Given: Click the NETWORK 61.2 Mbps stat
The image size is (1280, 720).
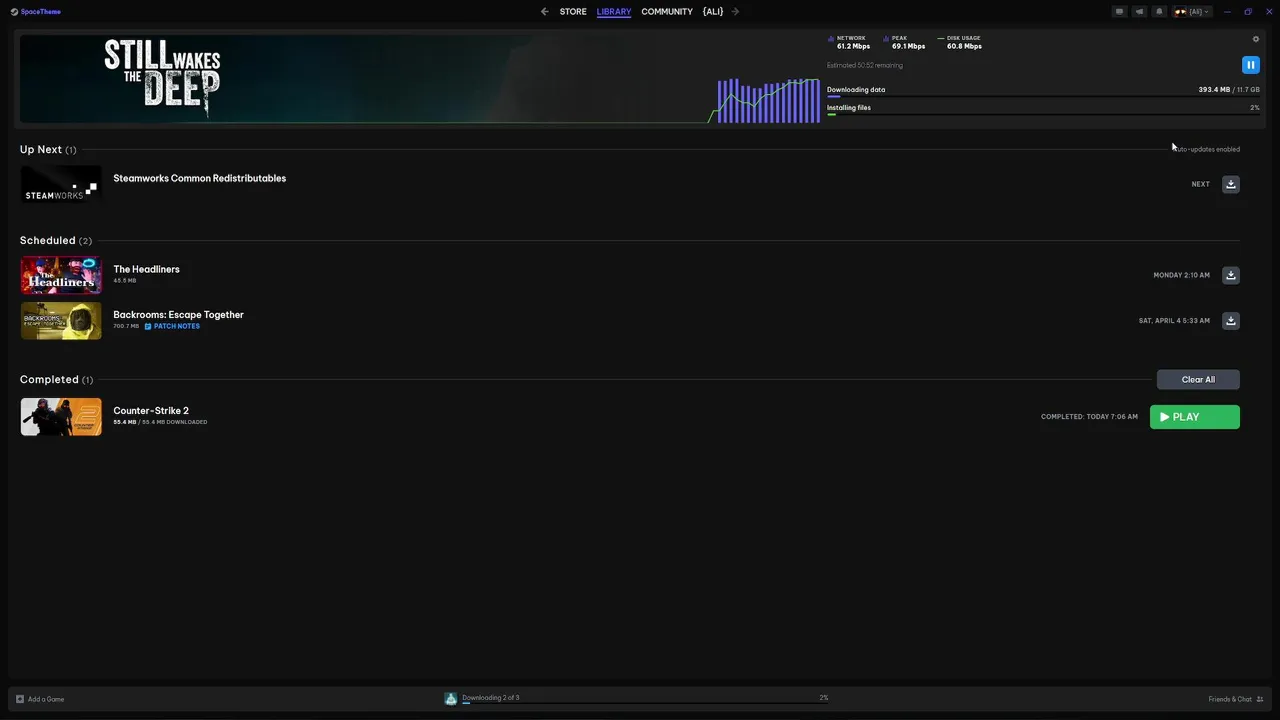Looking at the screenshot, I should tap(849, 42).
